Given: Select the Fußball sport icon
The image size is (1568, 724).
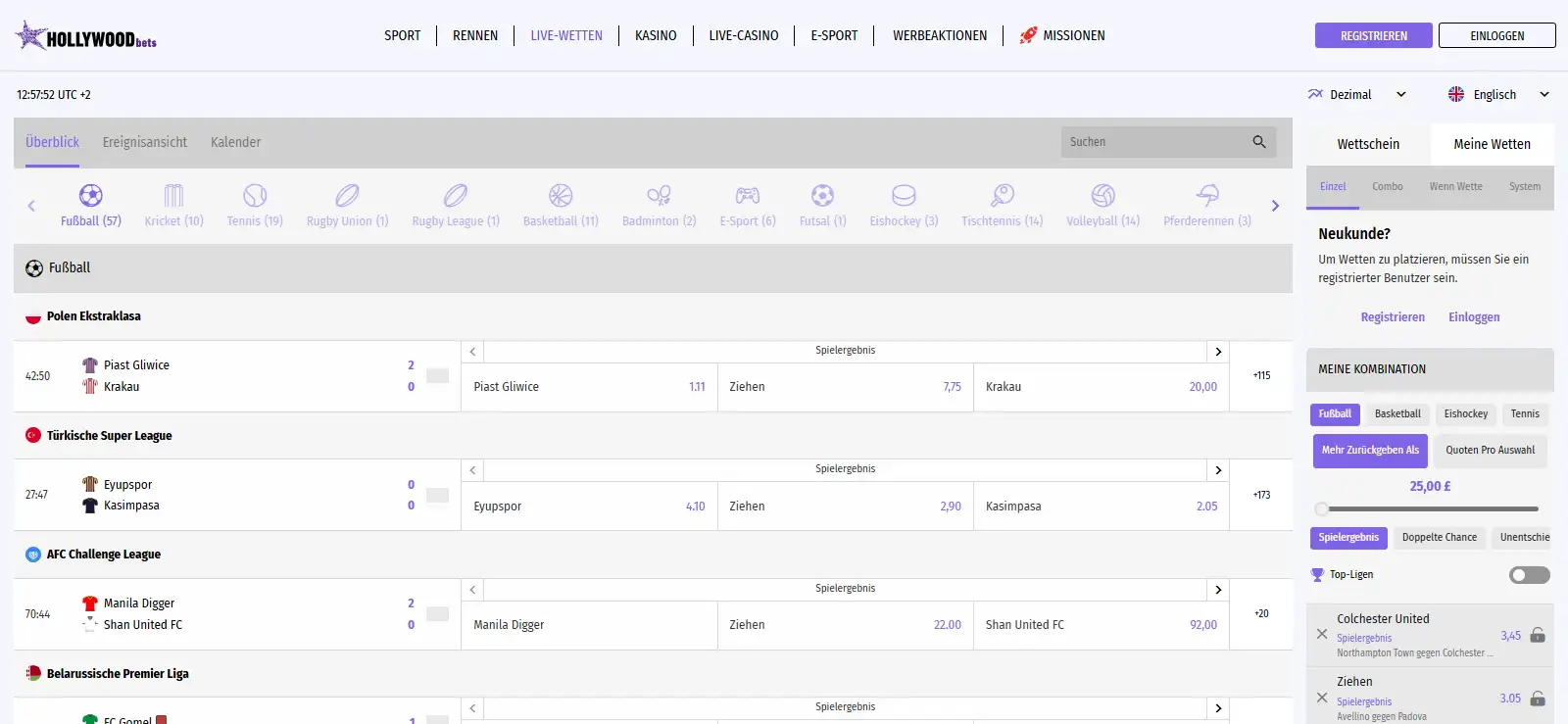Looking at the screenshot, I should (91, 195).
